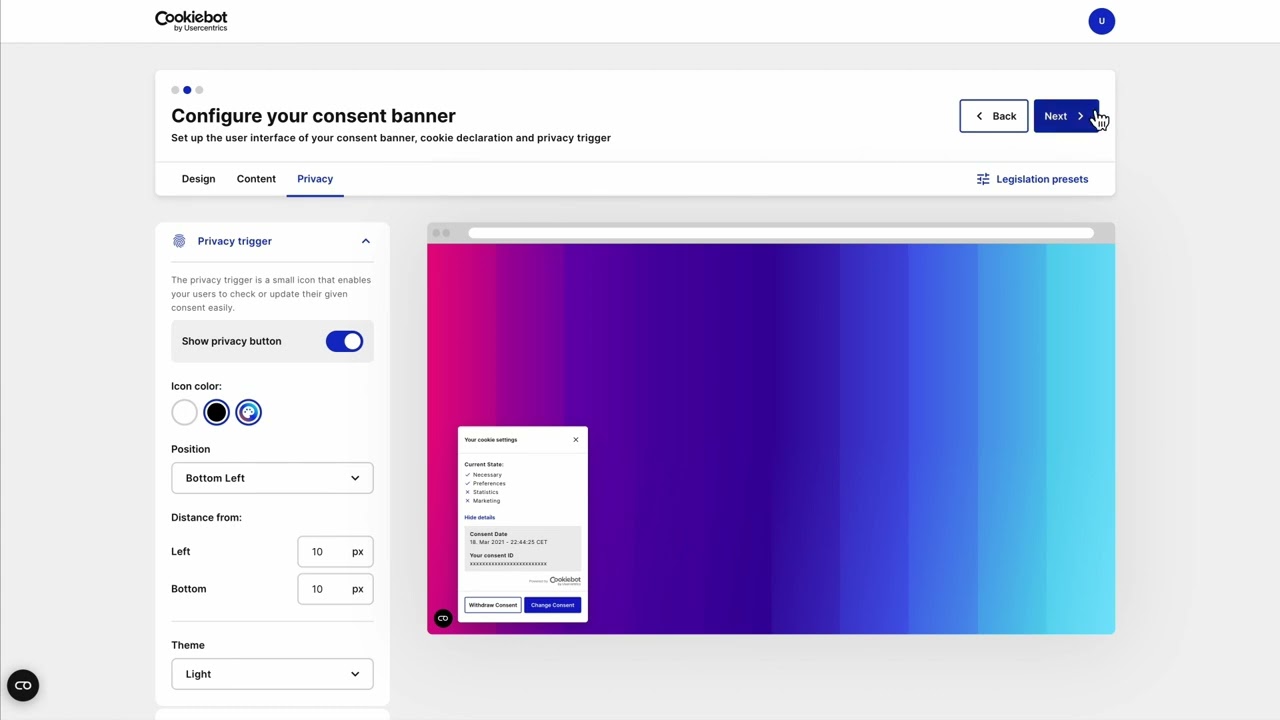The height and width of the screenshot is (720, 1280).
Task: Click the fingerprint Privacy trigger icon
Action: tap(179, 241)
